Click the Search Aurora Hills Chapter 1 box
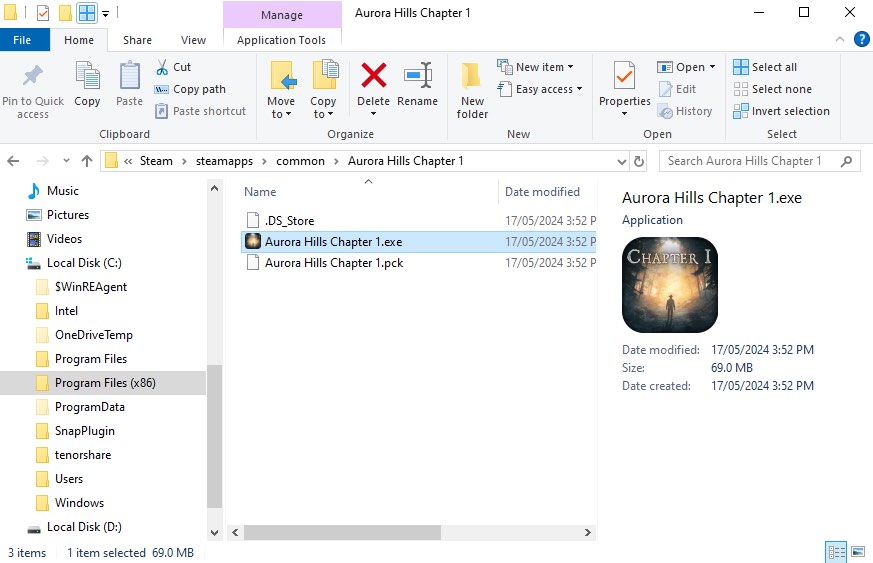873x563 pixels. tap(759, 161)
